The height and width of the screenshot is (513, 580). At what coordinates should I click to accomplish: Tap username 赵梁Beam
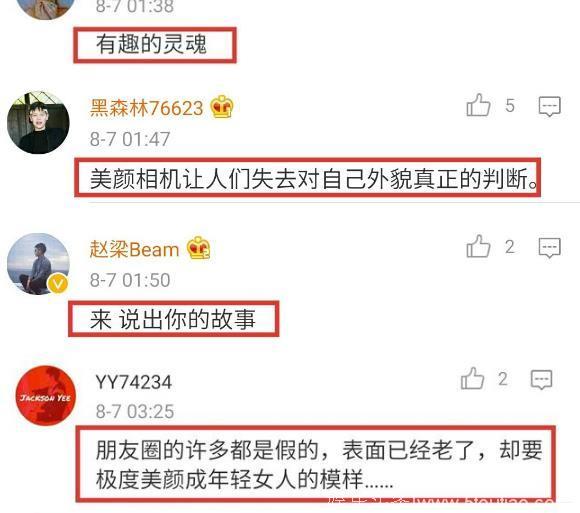[x=134, y=249]
